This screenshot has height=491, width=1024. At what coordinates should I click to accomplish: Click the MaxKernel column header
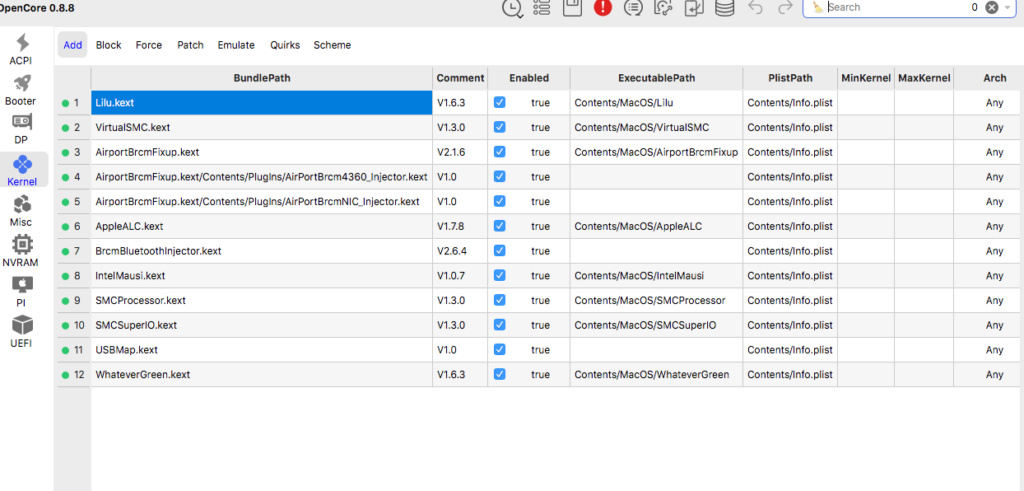924,78
